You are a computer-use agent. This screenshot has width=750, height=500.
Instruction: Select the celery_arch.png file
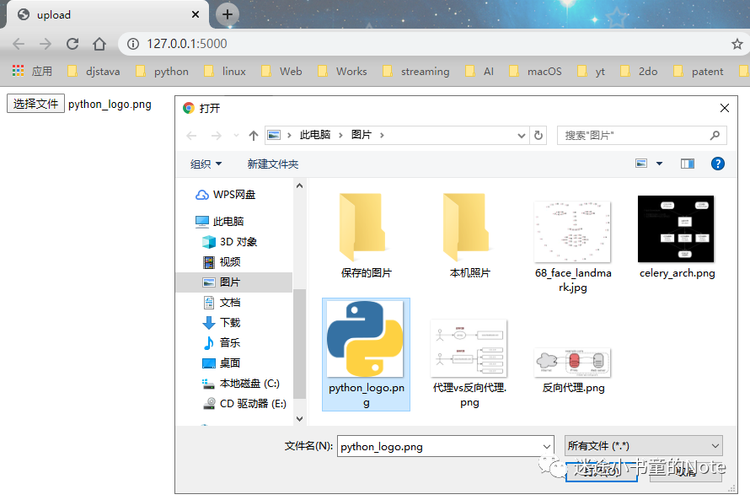pos(677,236)
